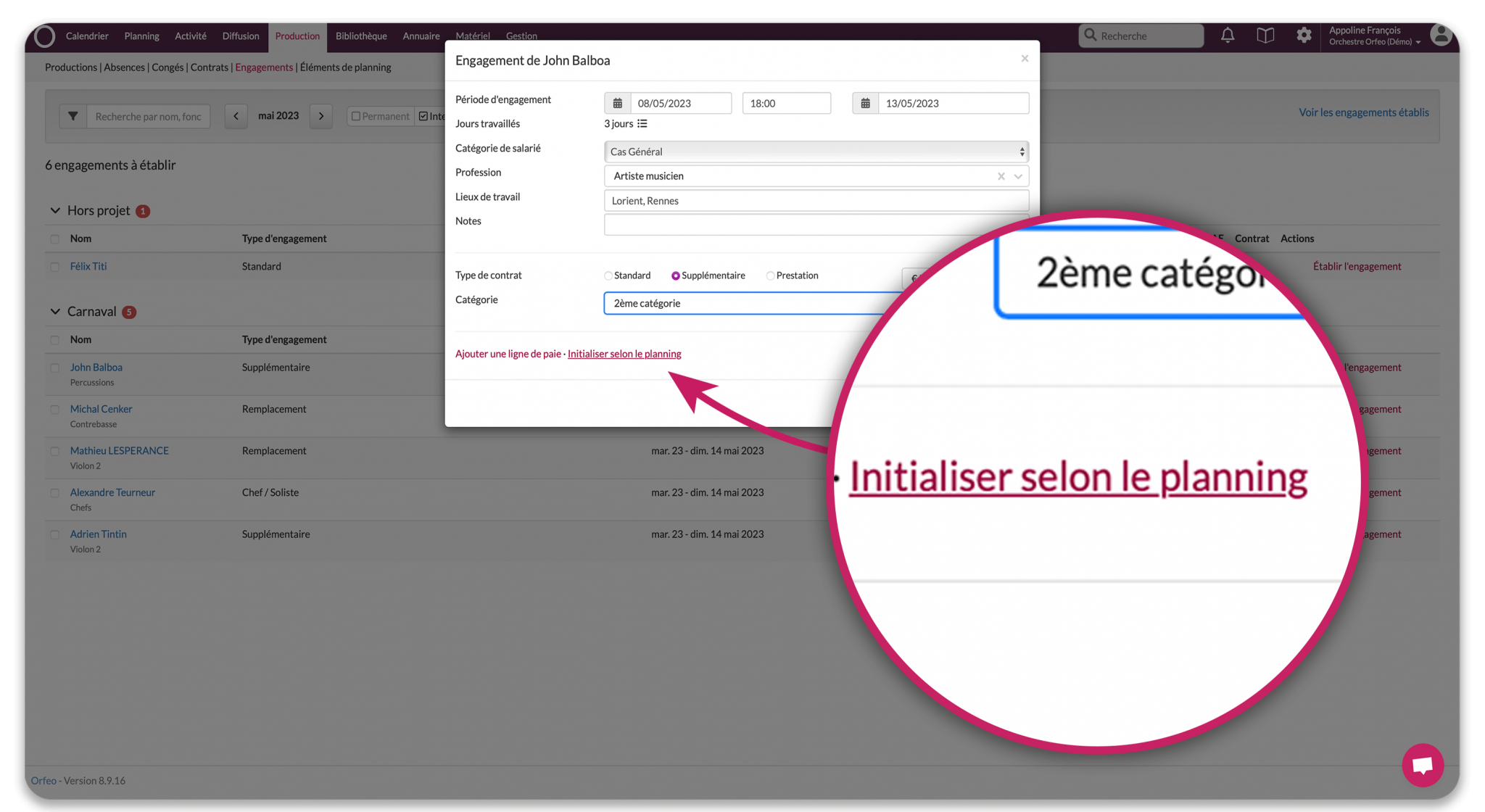Viewport: 1485px width, 812px height.
Task: Open John Balboa name link
Action: tap(96, 368)
